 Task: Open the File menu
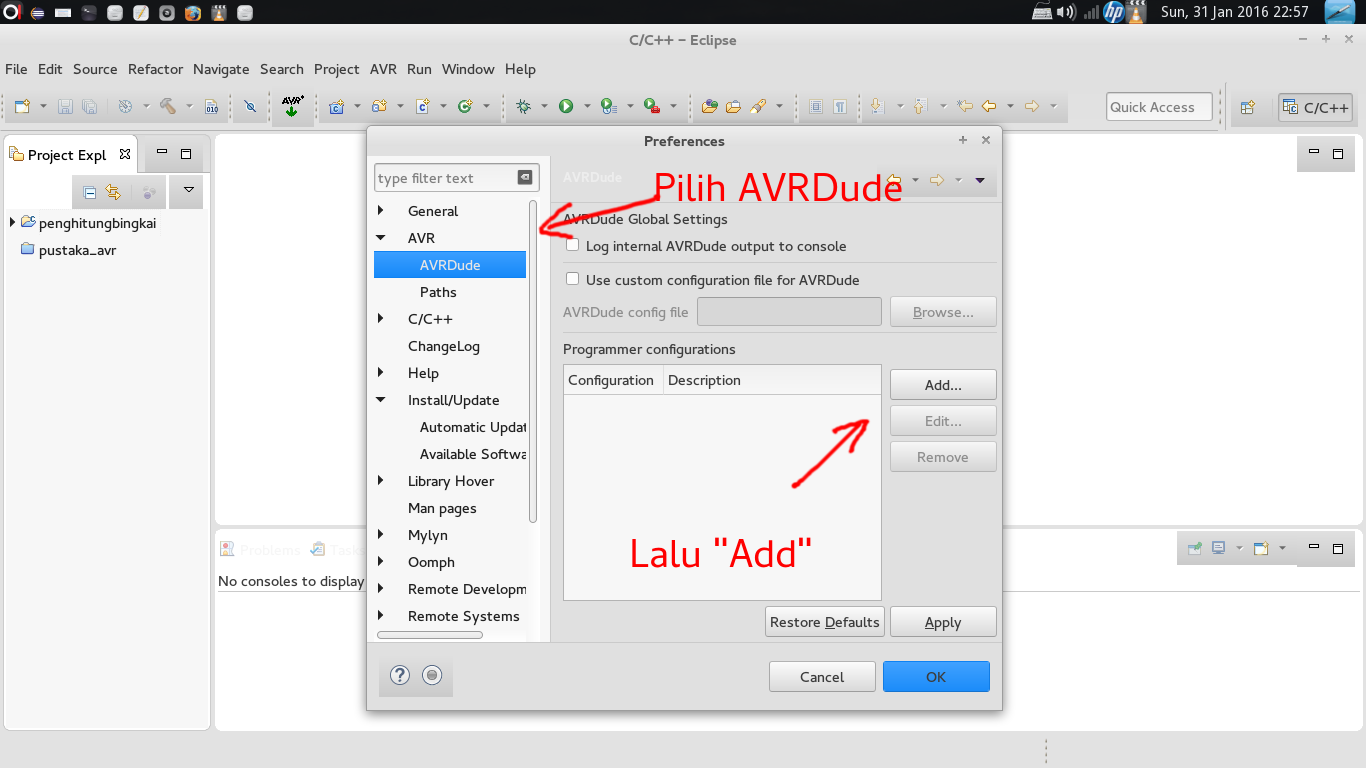(x=16, y=69)
